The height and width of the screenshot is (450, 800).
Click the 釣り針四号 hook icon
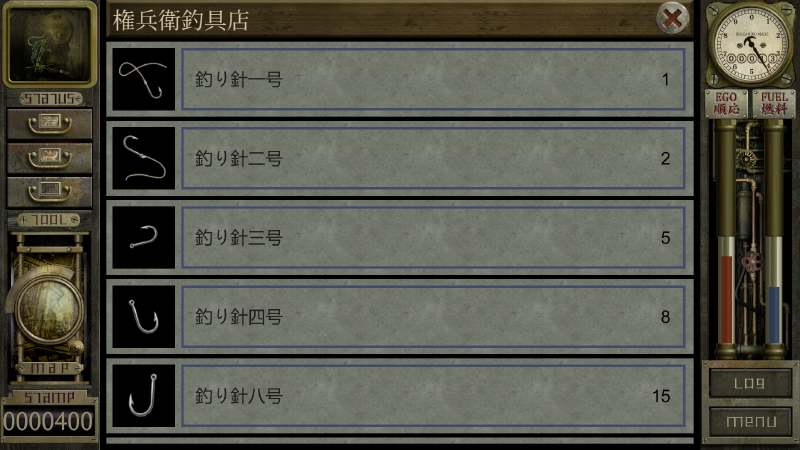click(143, 316)
